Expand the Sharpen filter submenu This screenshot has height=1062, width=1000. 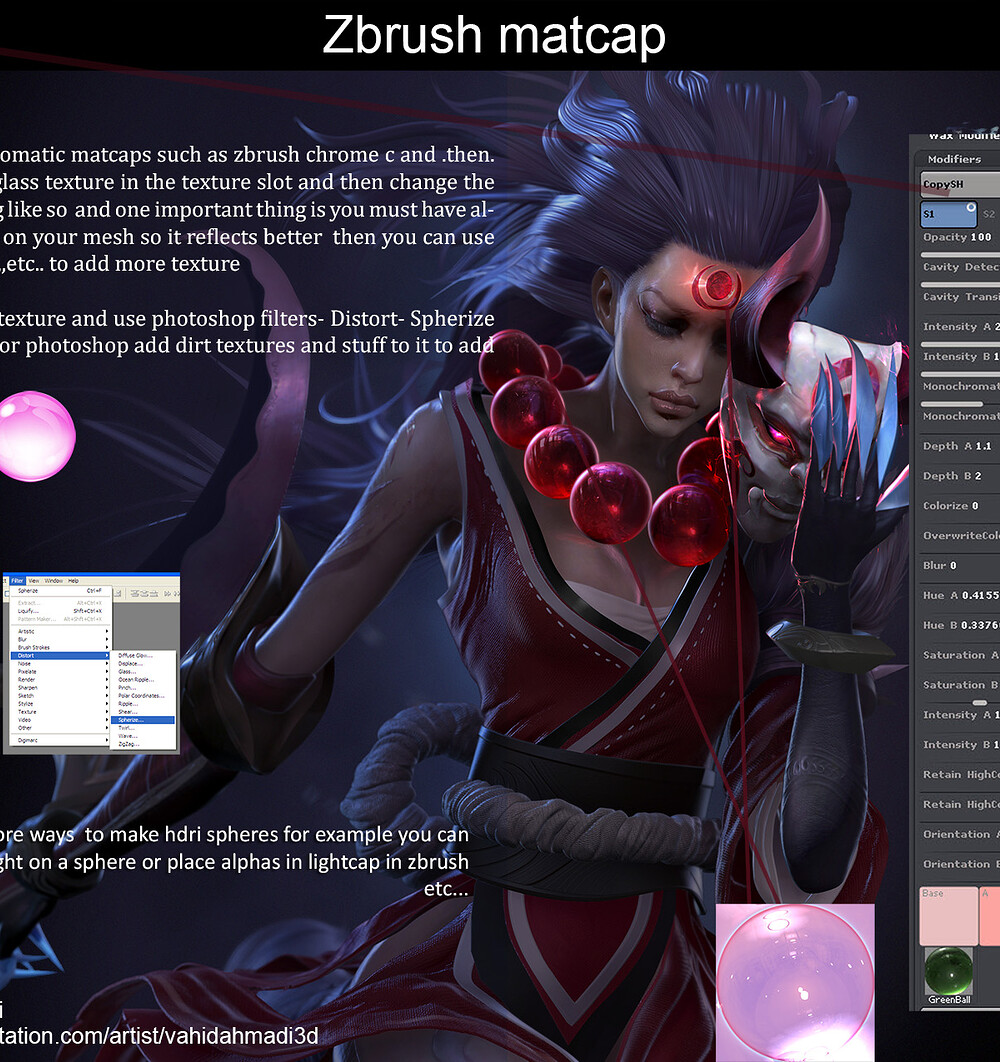(x=60, y=687)
